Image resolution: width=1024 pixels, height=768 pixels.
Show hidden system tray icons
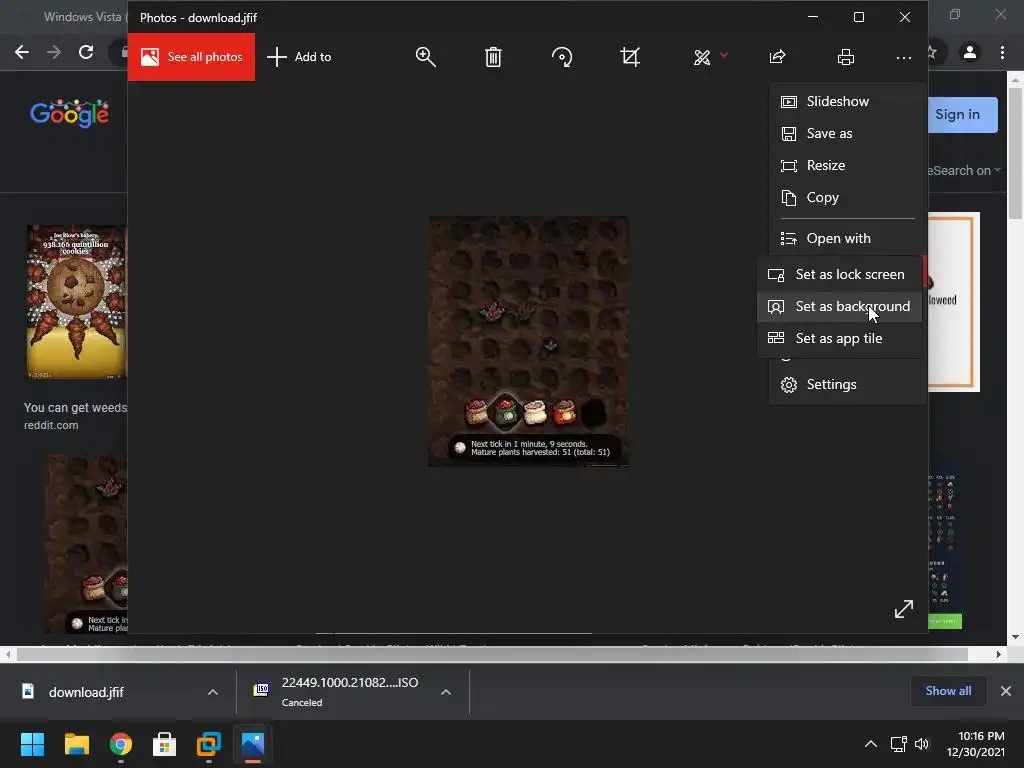(x=871, y=744)
